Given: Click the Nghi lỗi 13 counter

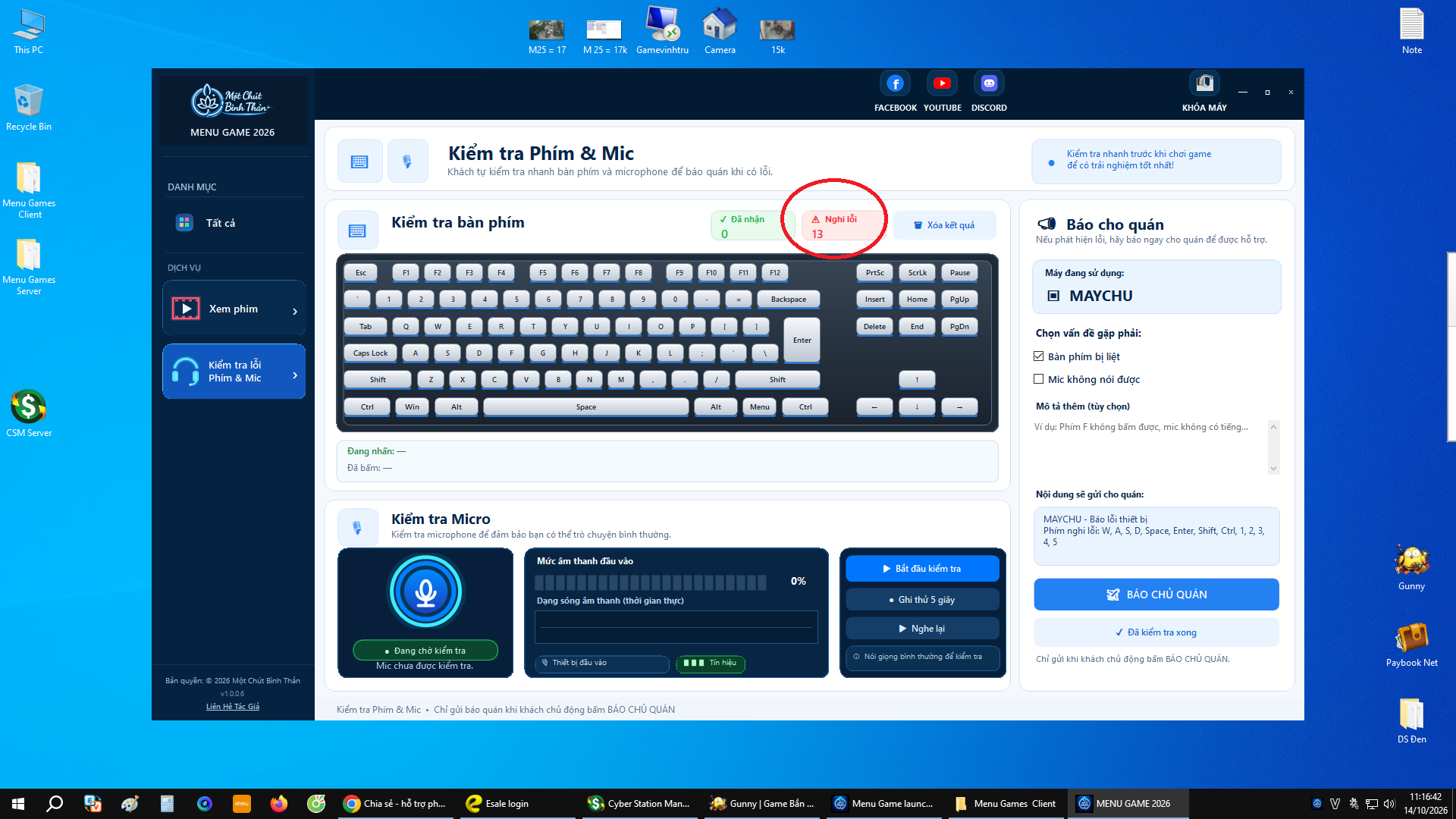Looking at the screenshot, I should (x=843, y=225).
